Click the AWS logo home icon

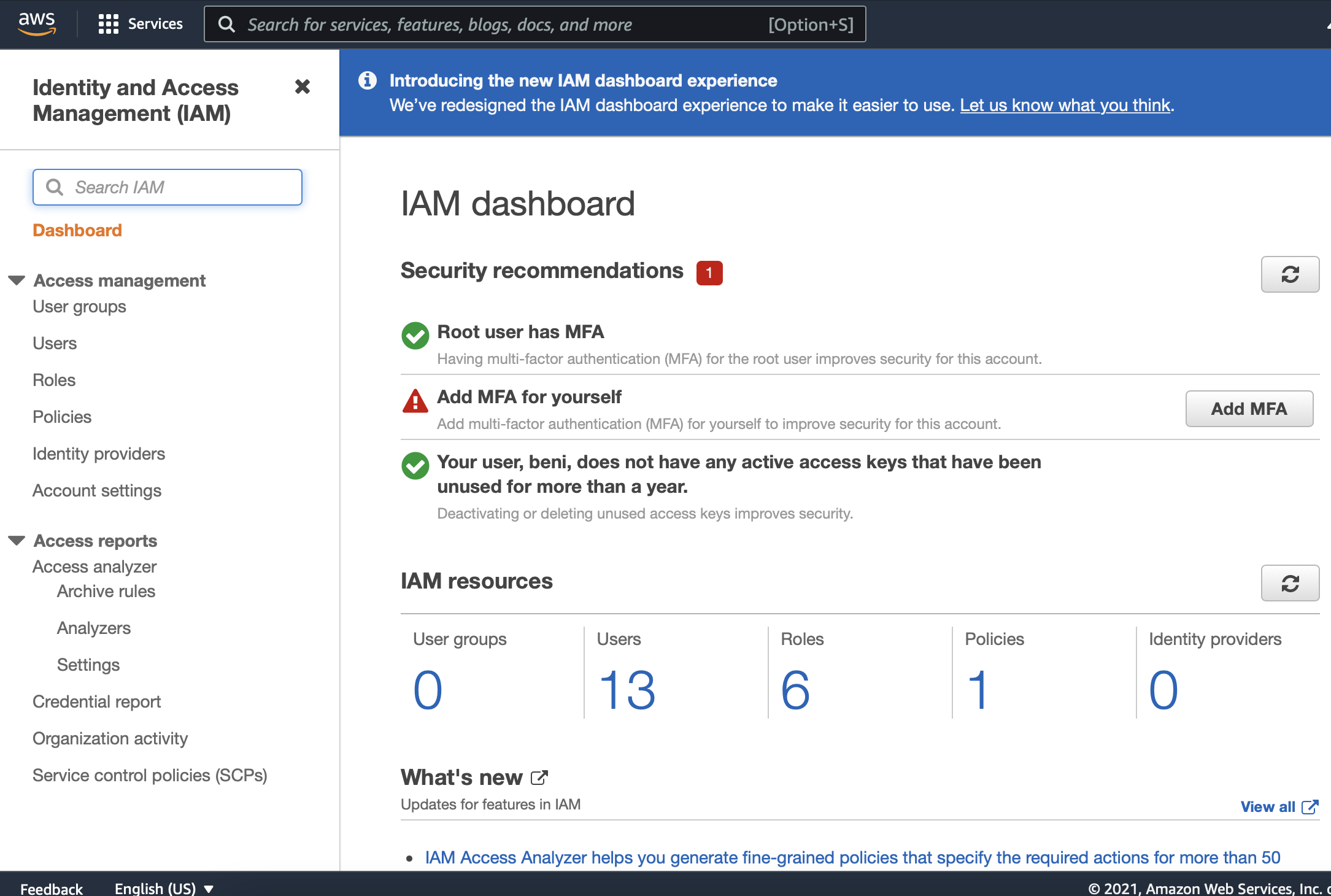[37, 24]
